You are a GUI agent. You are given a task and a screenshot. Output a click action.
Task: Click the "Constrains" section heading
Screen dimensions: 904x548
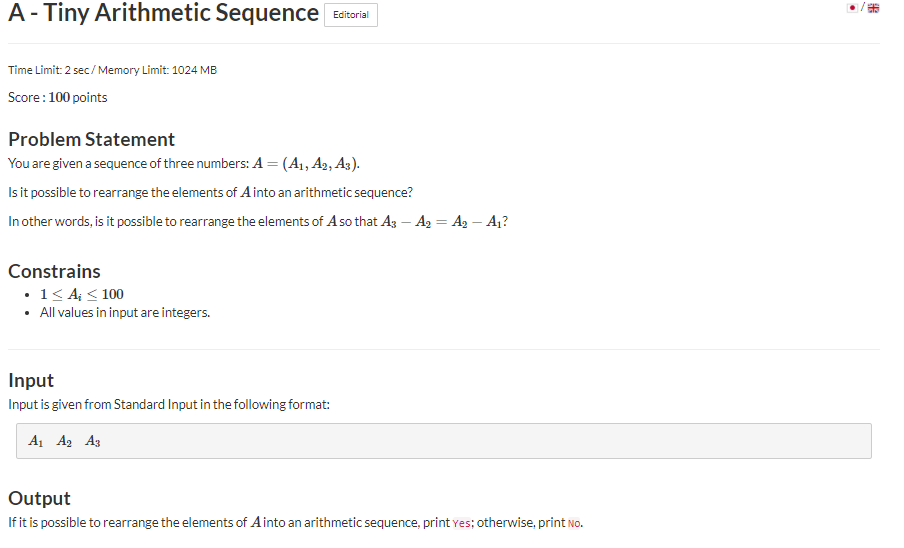tap(54, 271)
